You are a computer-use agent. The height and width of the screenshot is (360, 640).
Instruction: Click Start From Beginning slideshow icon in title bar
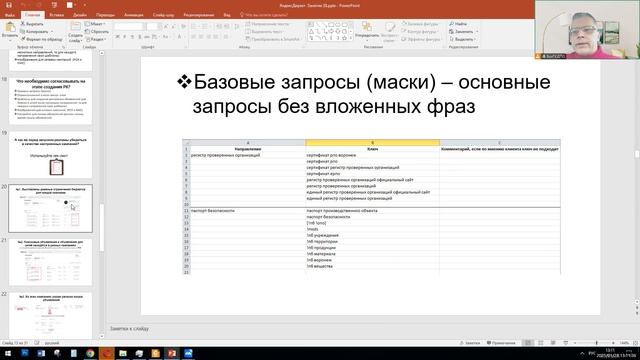click(x=54, y=5)
